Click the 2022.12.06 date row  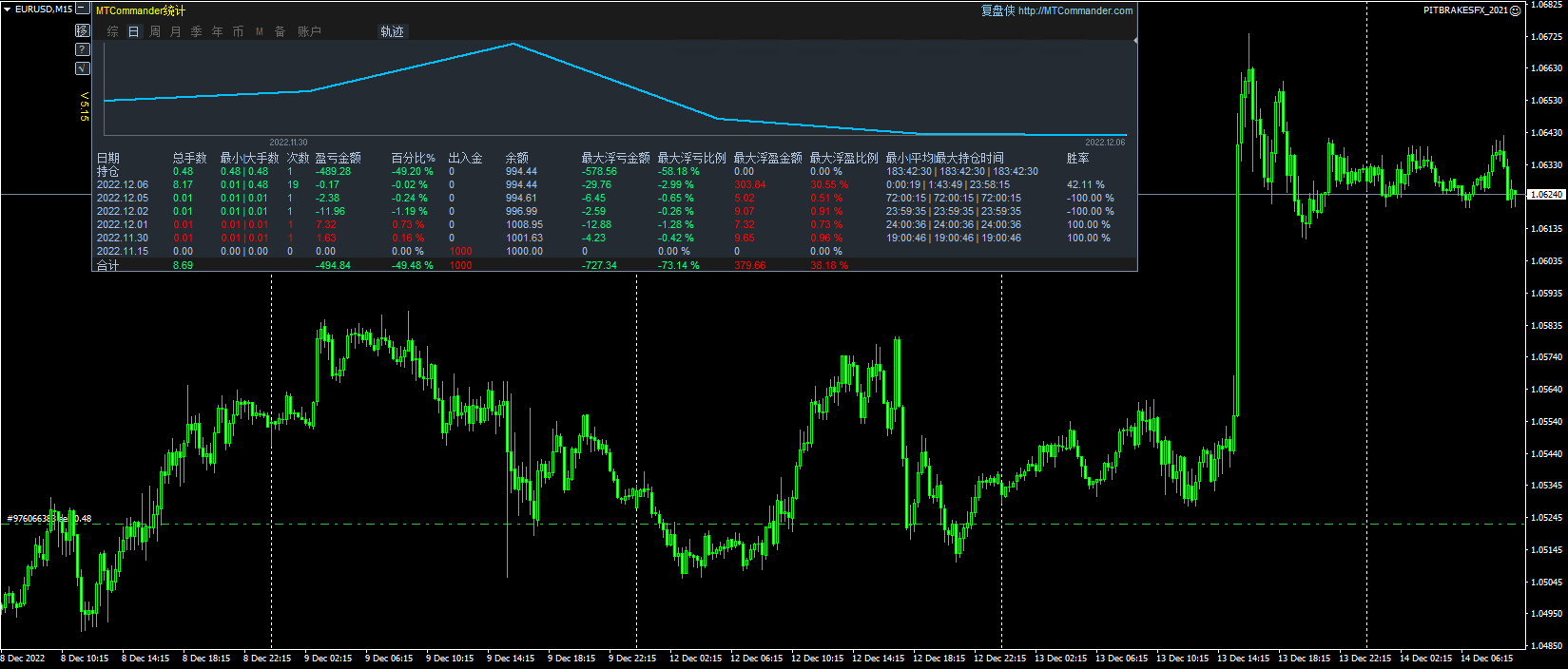point(123,185)
